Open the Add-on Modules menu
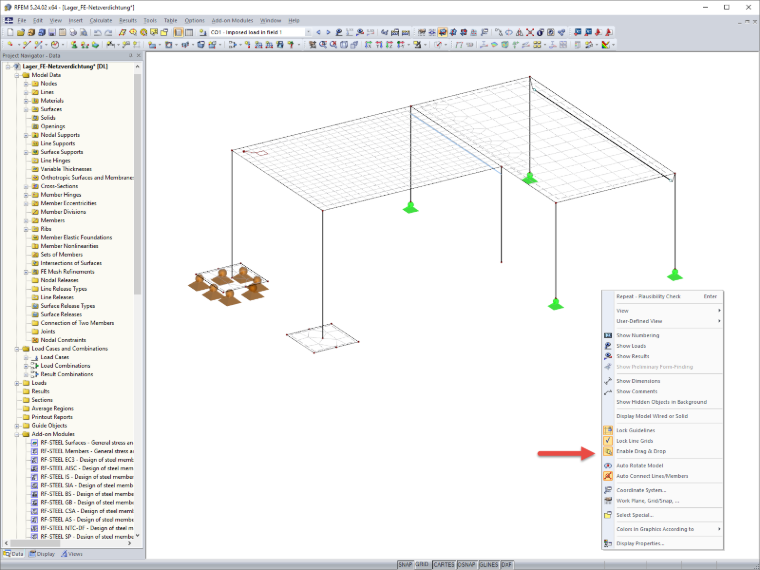This screenshot has height=570, width=760. (x=232, y=20)
